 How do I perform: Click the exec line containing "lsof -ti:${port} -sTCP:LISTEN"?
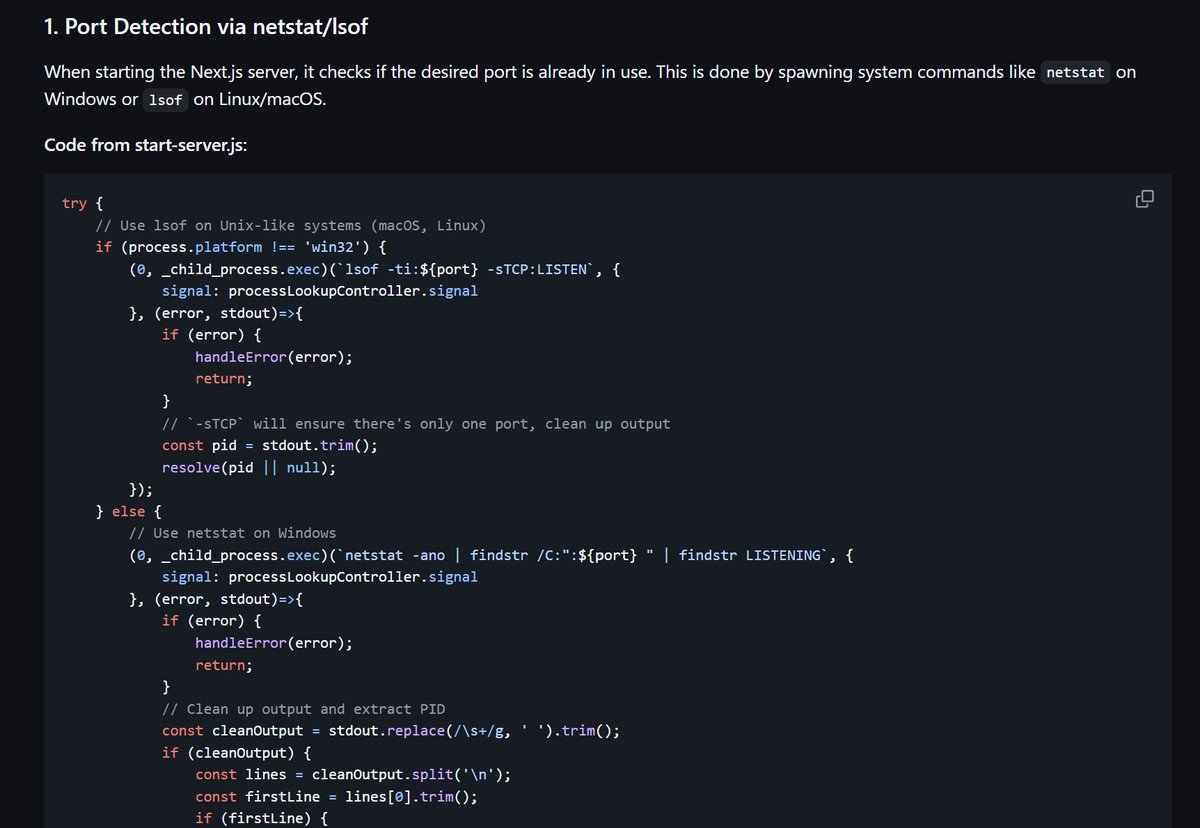tap(375, 269)
